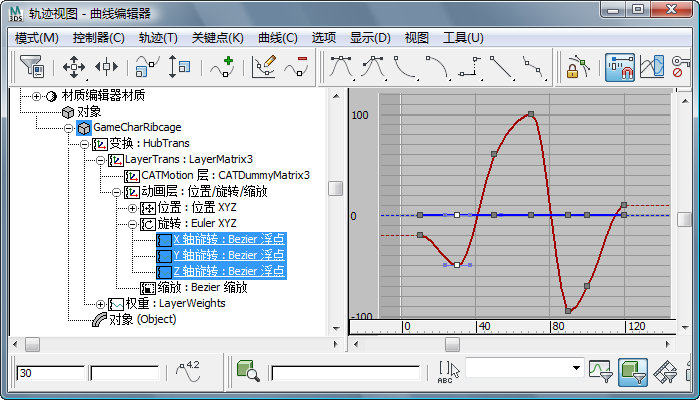700x400 pixels.
Task: Click the curve view horizontal scrollbar thumb
Action: [x=452, y=344]
